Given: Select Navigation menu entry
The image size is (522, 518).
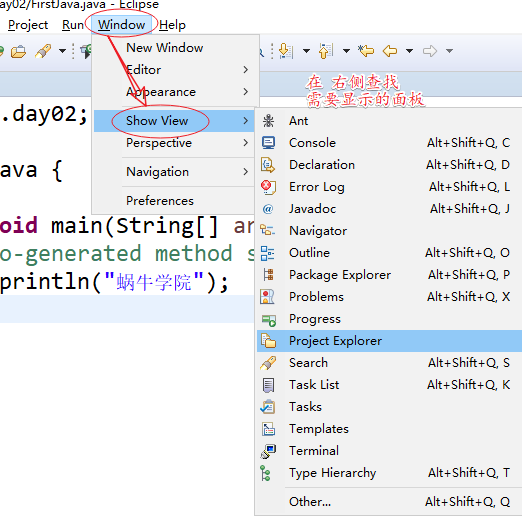Looking at the screenshot, I should click(x=174, y=172).
